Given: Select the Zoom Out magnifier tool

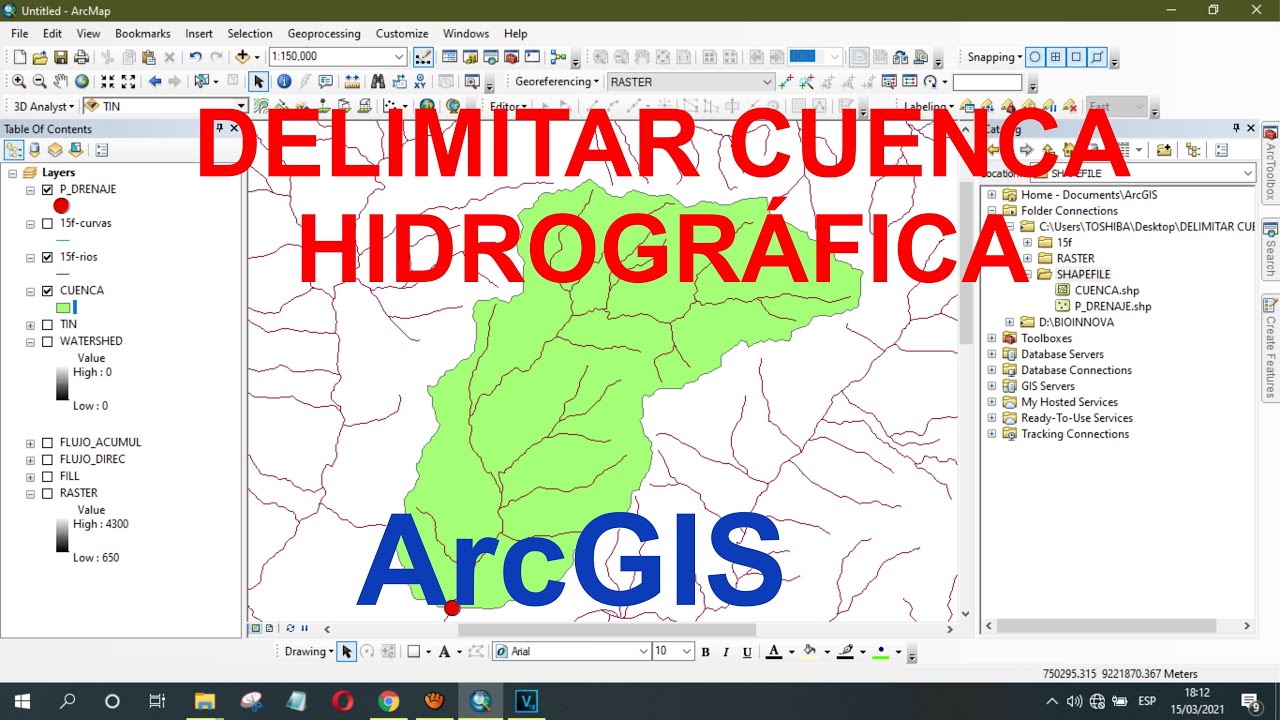Looking at the screenshot, I should pos(40,82).
